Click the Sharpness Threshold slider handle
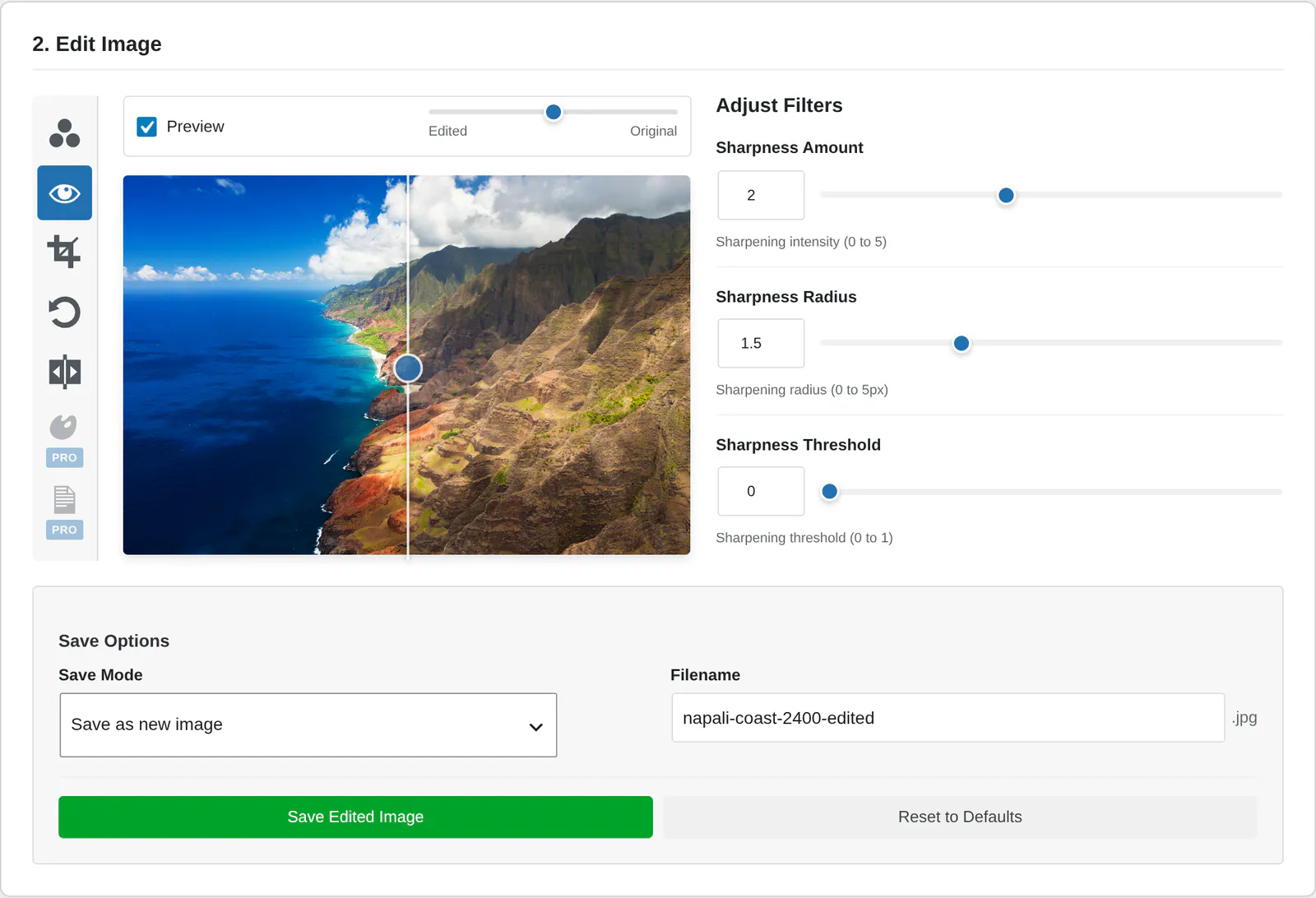 pyautogui.click(x=830, y=492)
